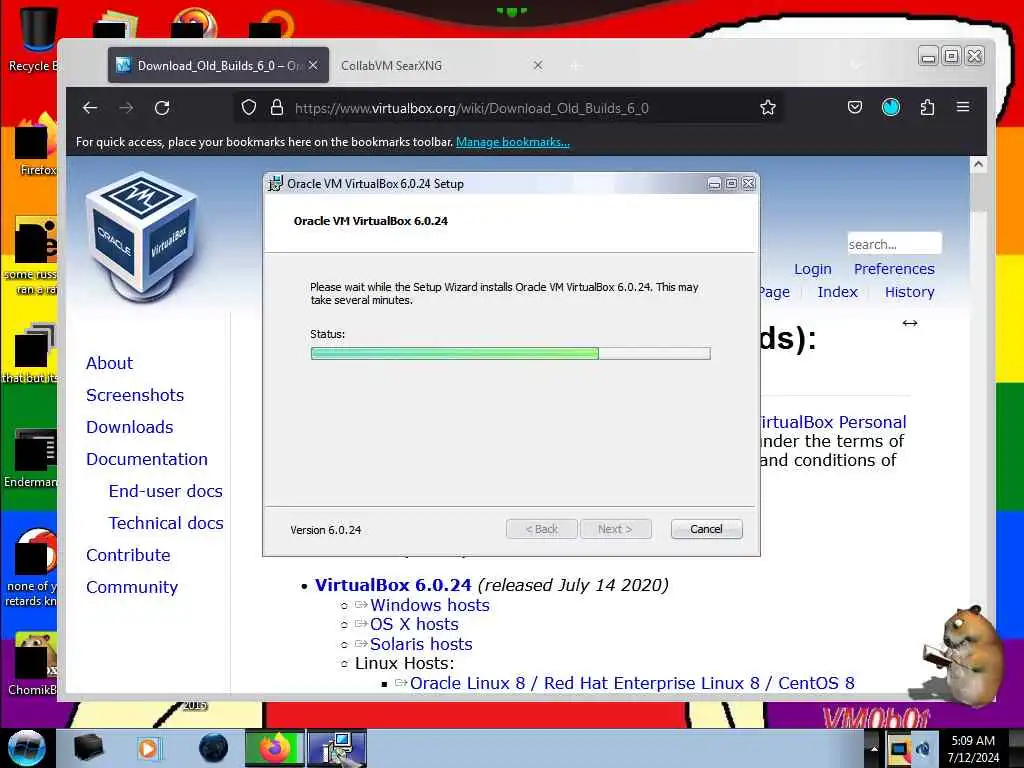This screenshot has width=1024, height=768.
Task: Open a new tab with plus button
Action: tap(575, 66)
